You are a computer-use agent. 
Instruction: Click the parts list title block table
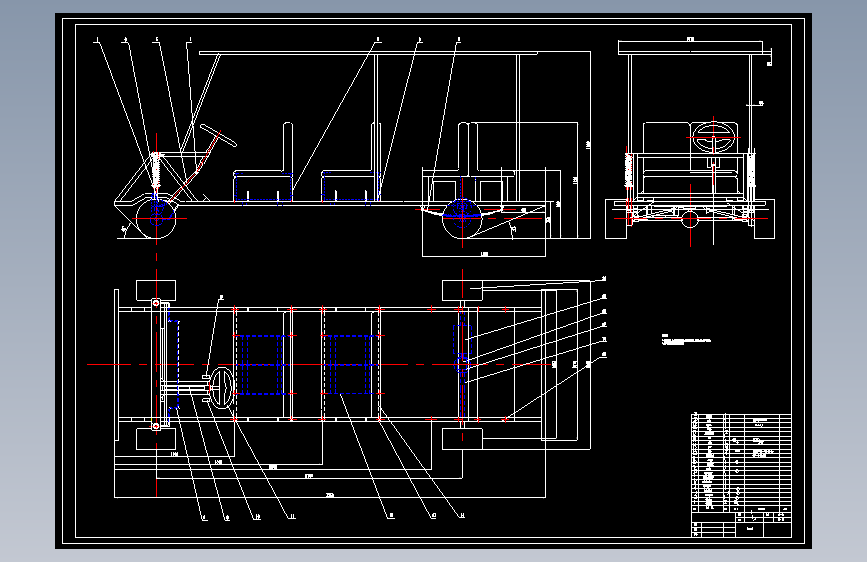tap(741, 475)
